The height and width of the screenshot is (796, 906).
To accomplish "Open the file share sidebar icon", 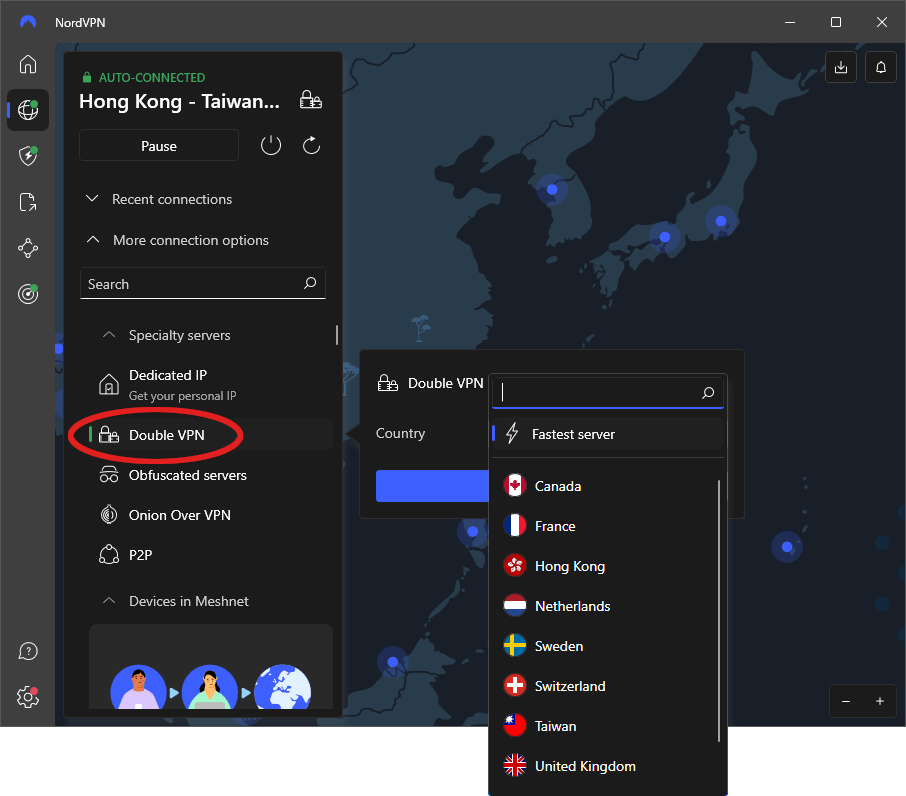I will [28, 202].
